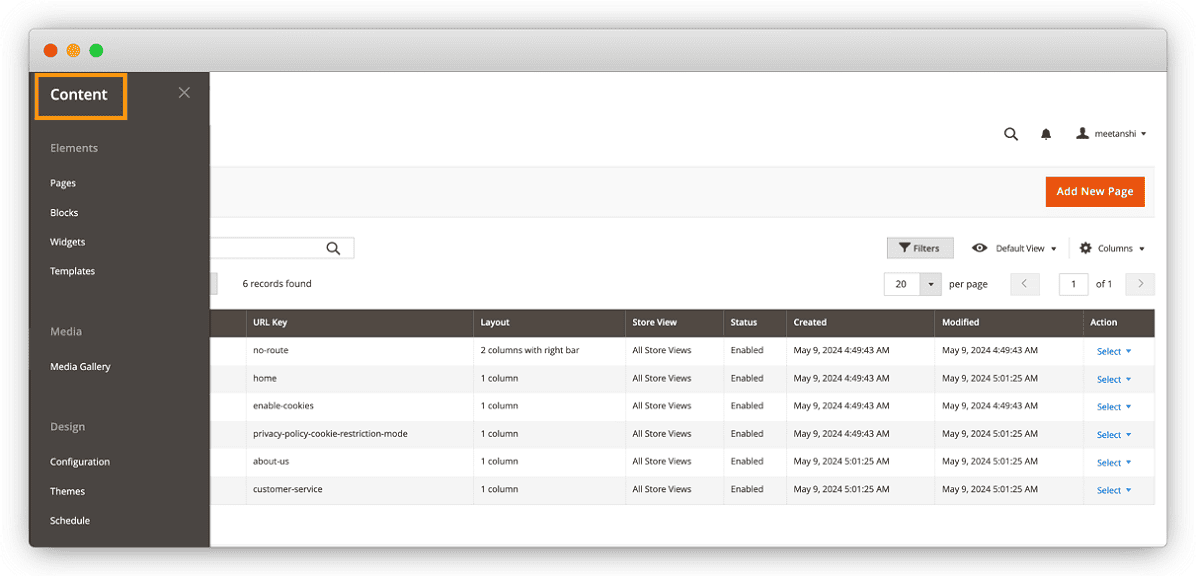Screen dimensions: 1196x576
Task: Click the per page value 20
Action: tap(902, 284)
